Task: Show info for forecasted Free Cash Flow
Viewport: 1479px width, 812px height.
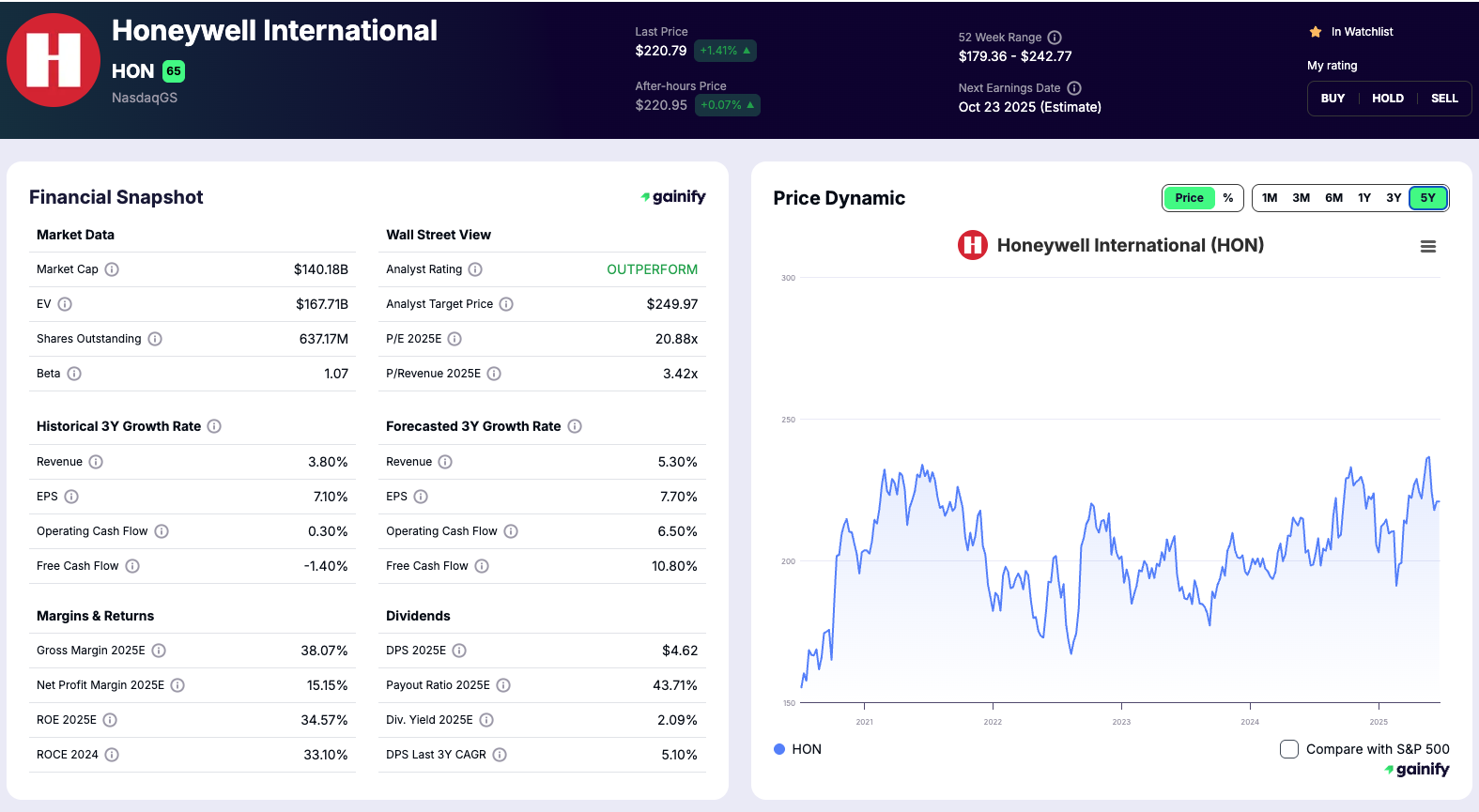Action: (x=482, y=566)
